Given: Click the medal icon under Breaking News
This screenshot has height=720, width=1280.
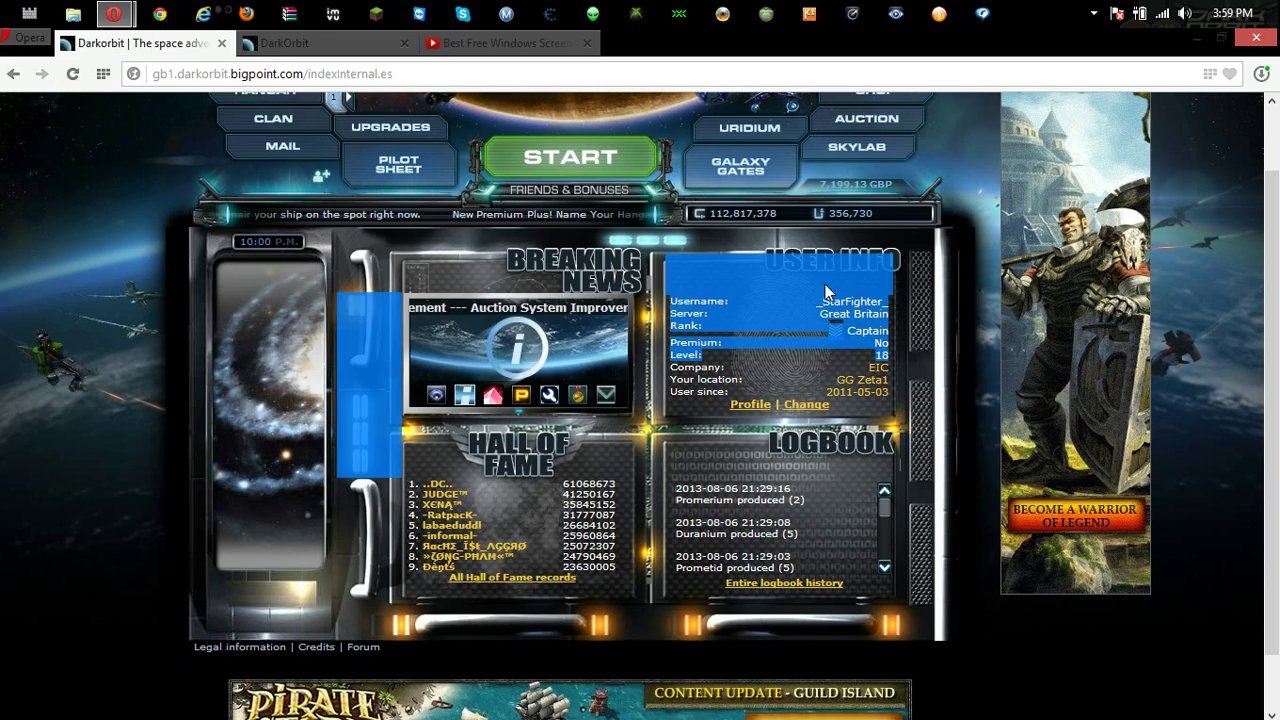Looking at the screenshot, I should tap(578, 395).
